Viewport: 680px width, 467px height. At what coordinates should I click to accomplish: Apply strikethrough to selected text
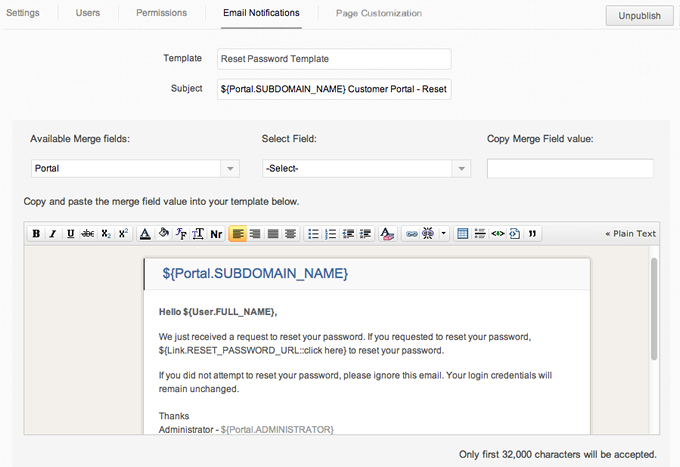click(87, 234)
